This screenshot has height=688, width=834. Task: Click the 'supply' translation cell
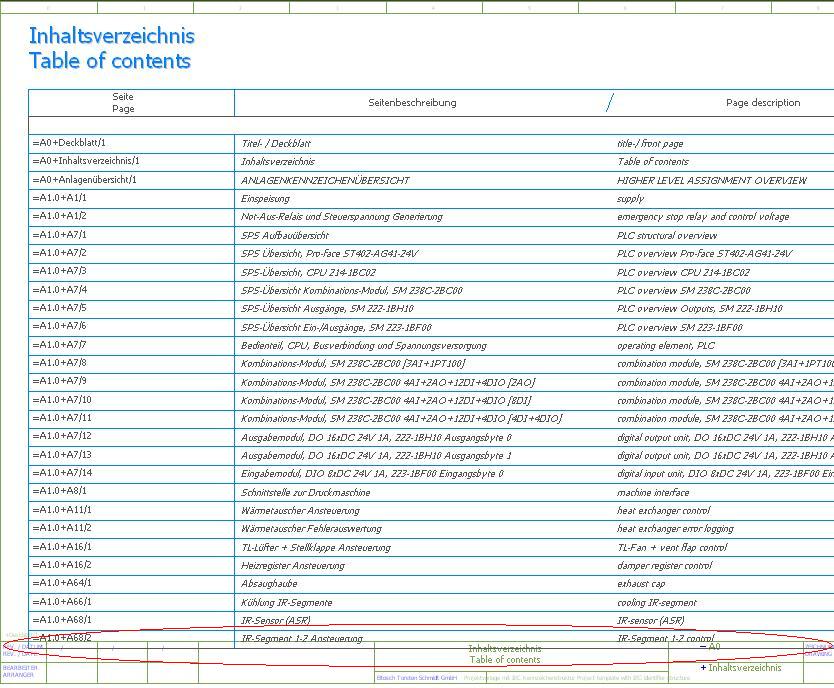(630, 199)
